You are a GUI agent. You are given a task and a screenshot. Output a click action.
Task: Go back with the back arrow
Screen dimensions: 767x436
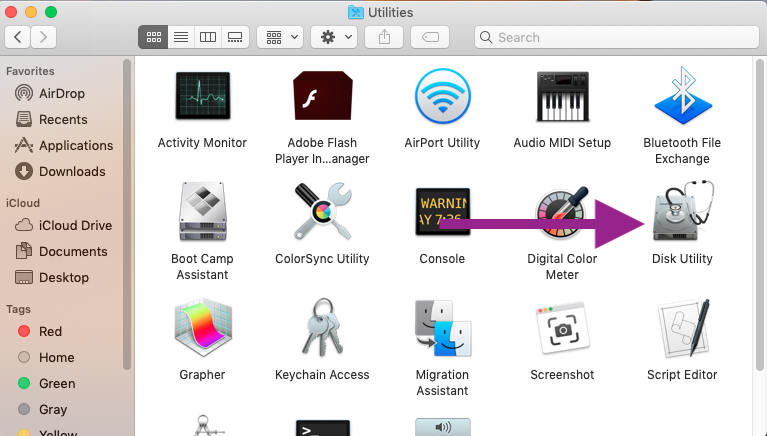18,37
